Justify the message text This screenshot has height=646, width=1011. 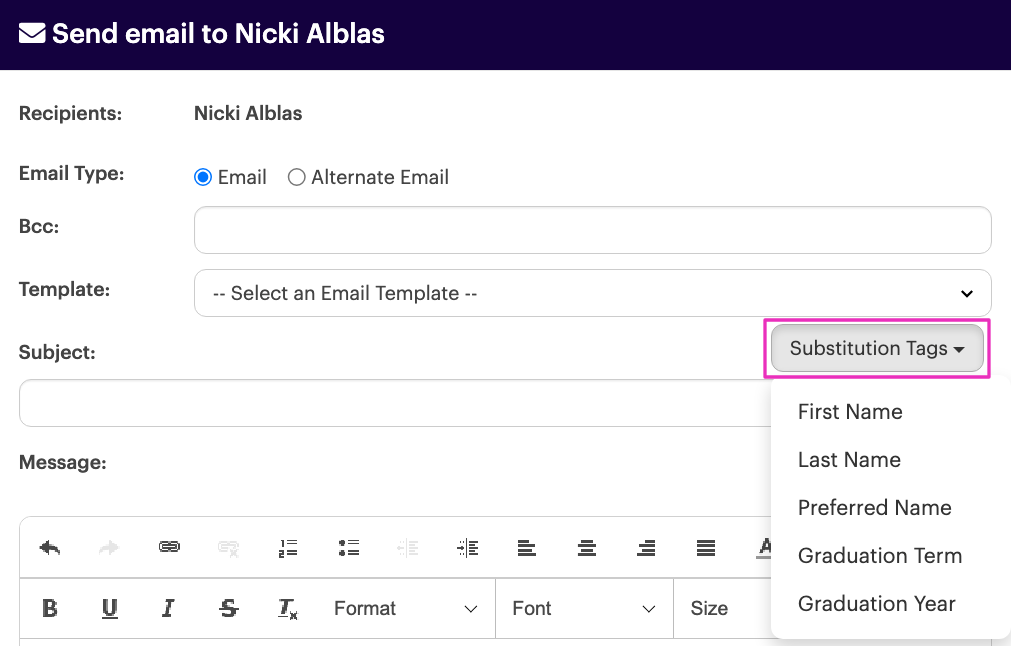[x=706, y=548]
